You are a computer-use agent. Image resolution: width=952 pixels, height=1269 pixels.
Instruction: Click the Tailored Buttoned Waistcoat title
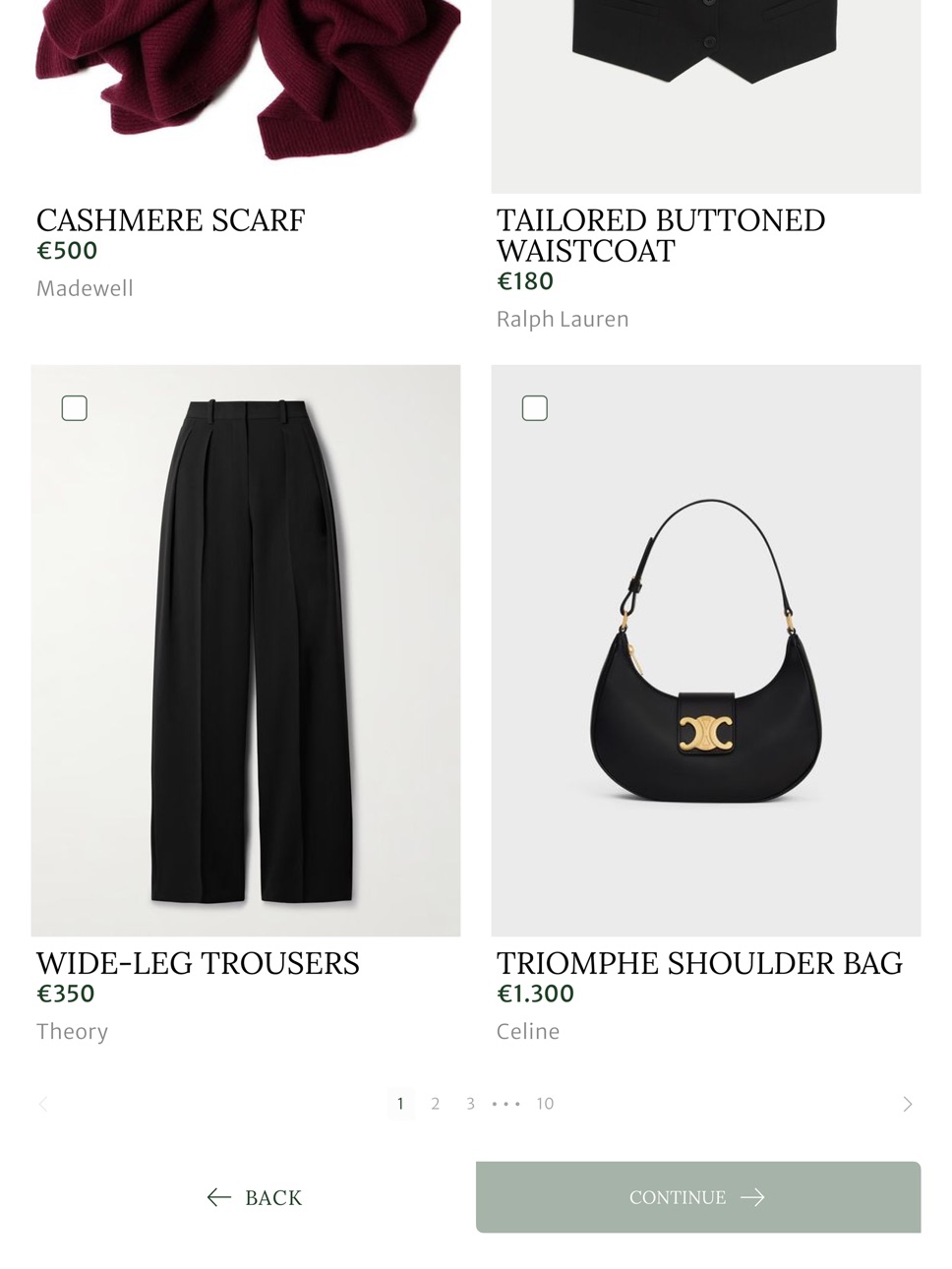tap(661, 235)
